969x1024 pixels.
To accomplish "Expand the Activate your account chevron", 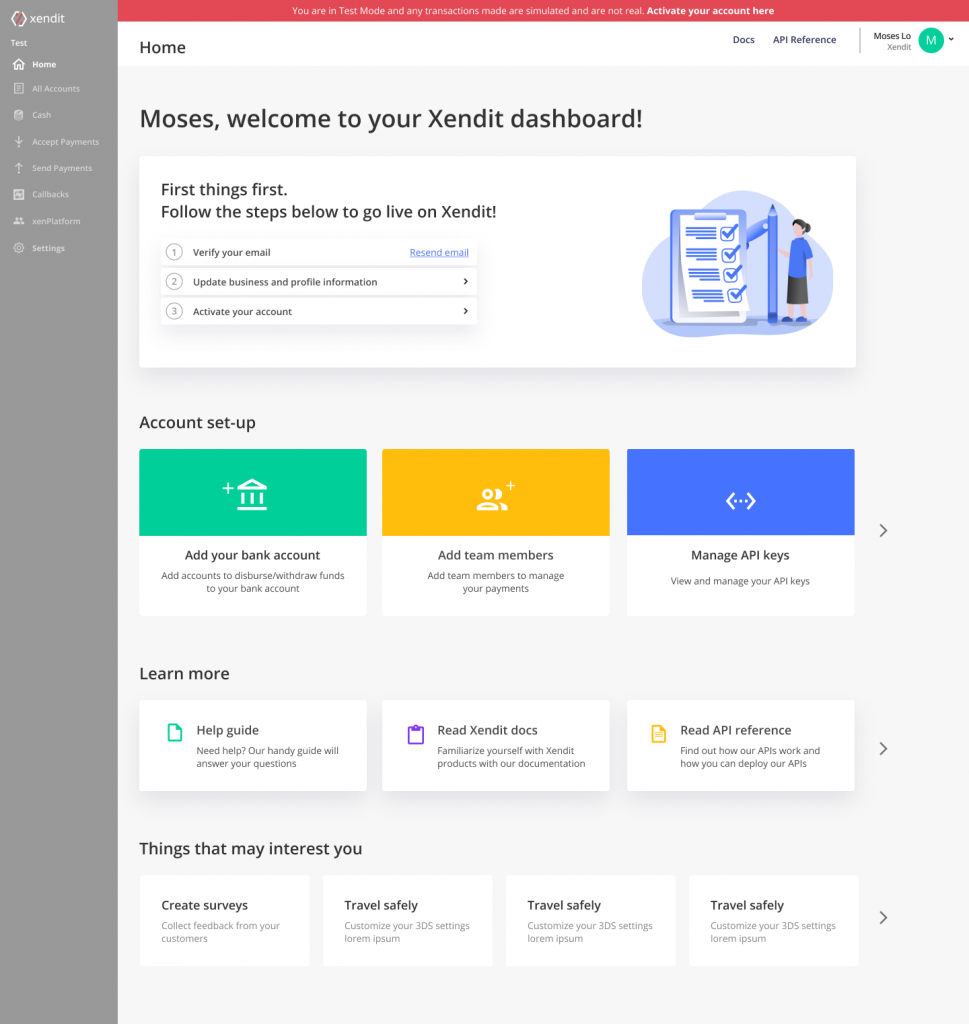I will click(466, 311).
